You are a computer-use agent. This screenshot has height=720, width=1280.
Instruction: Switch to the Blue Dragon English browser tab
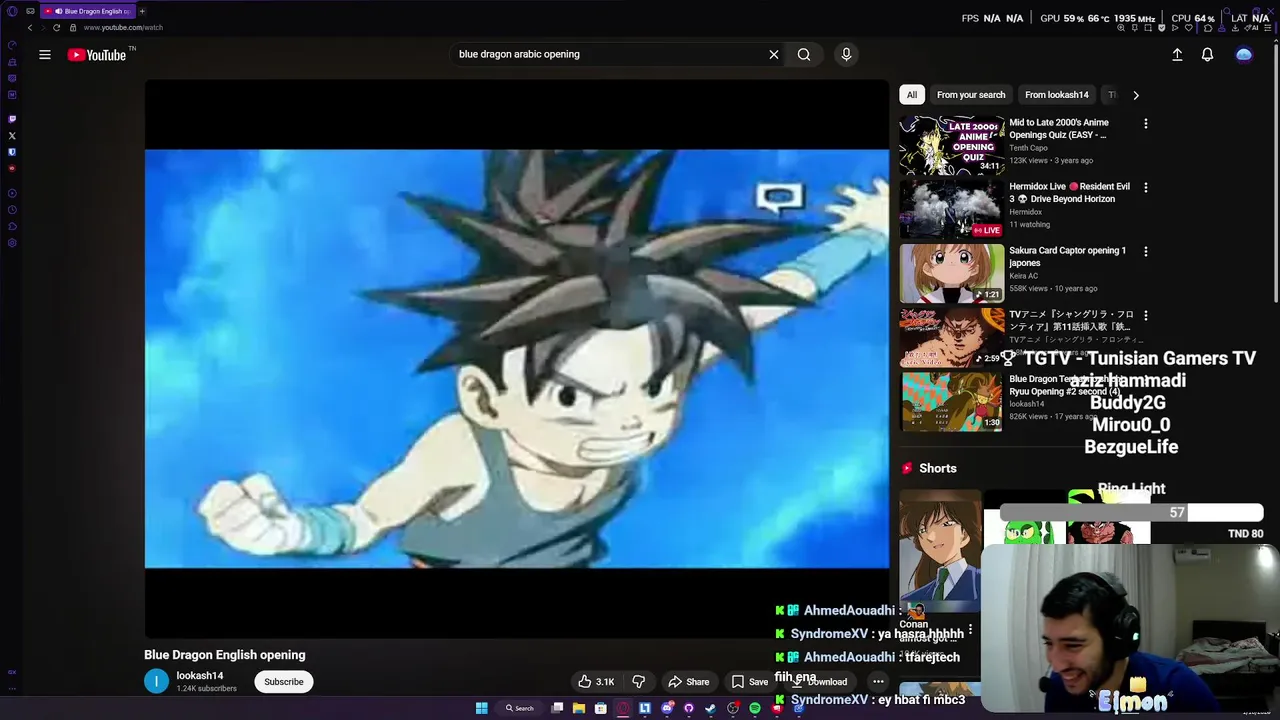click(87, 11)
